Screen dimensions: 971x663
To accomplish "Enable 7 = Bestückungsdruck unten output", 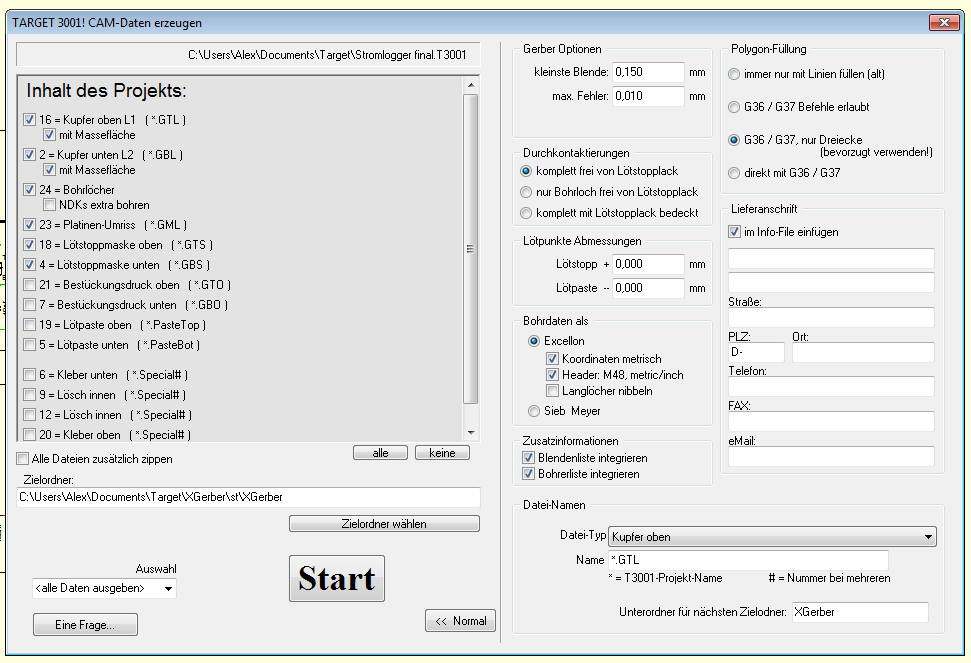I will click(x=29, y=305).
